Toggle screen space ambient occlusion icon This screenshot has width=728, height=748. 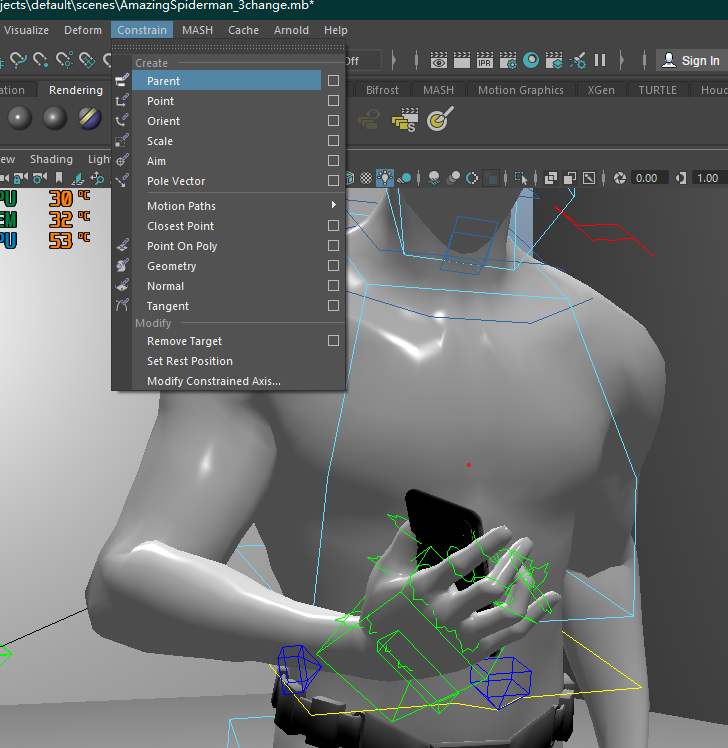pyautogui.click(x=434, y=178)
